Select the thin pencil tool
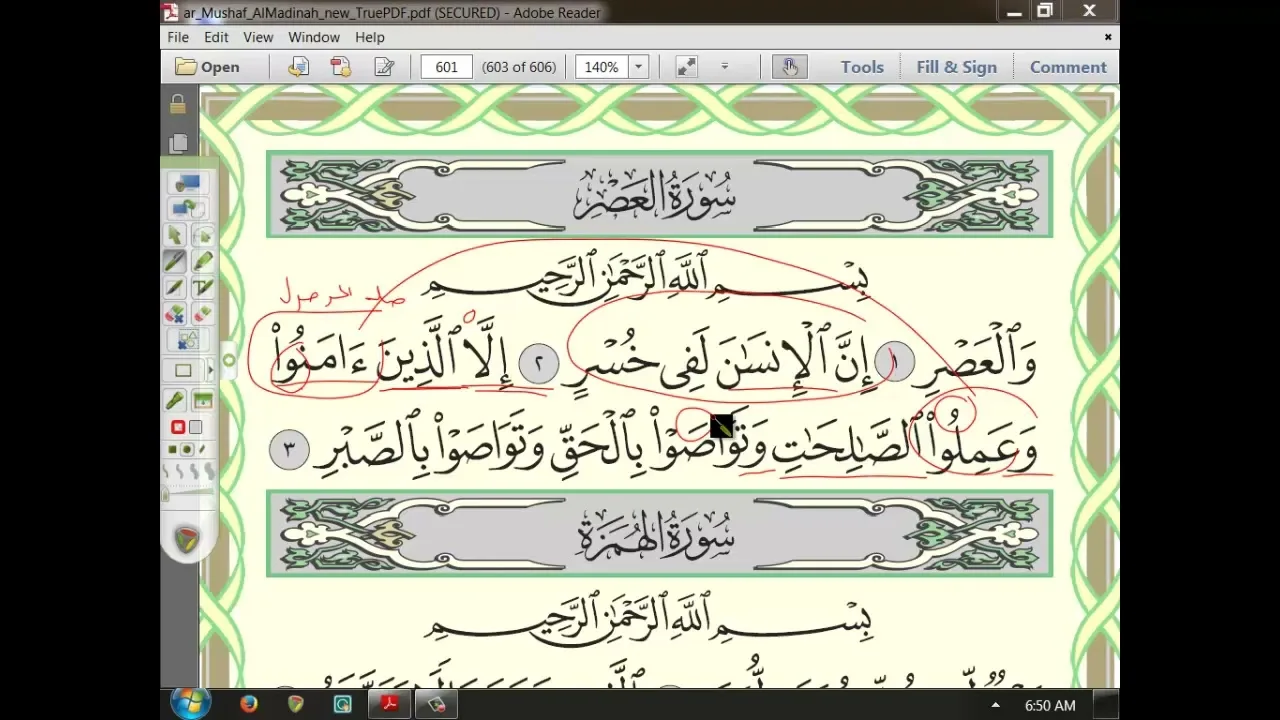The image size is (1280, 720). tap(175, 287)
